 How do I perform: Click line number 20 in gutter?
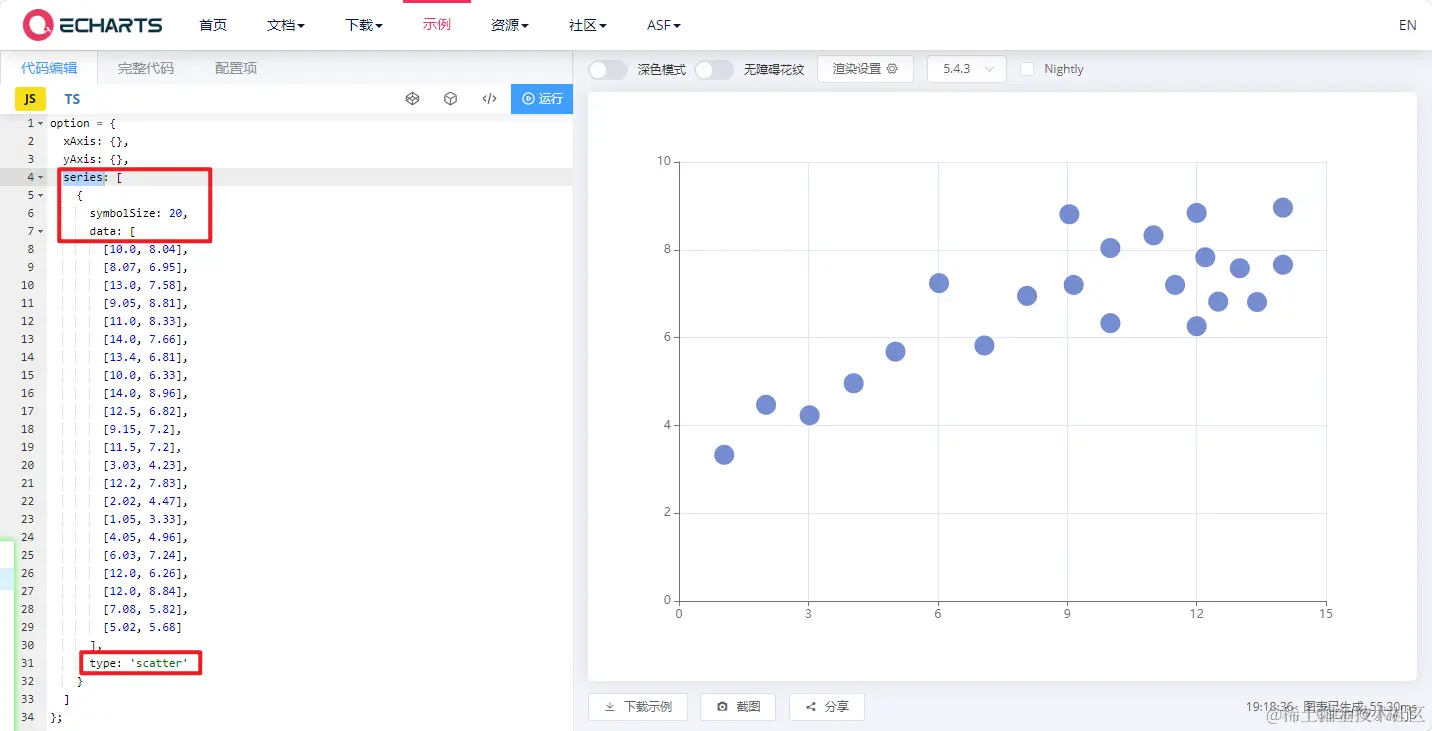[x=27, y=465]
